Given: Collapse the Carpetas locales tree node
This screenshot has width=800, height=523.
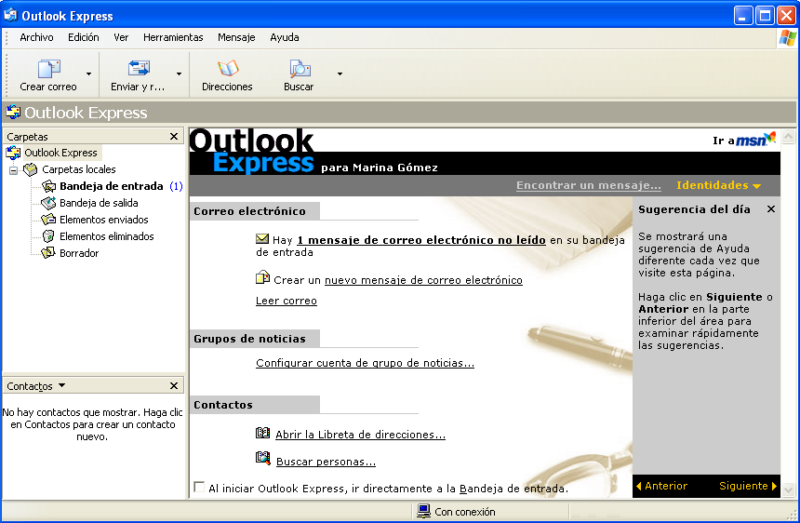Looking at the screenshot, I should 14,170.
